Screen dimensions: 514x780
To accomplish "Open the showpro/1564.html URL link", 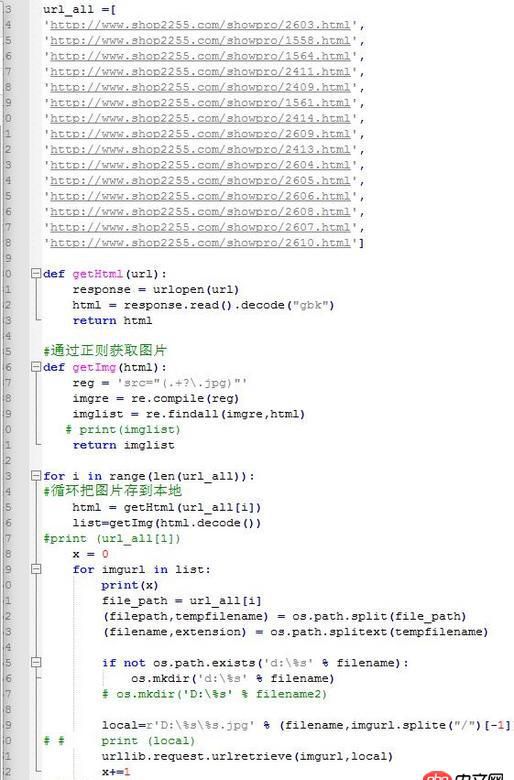I will tap(200, 56).
